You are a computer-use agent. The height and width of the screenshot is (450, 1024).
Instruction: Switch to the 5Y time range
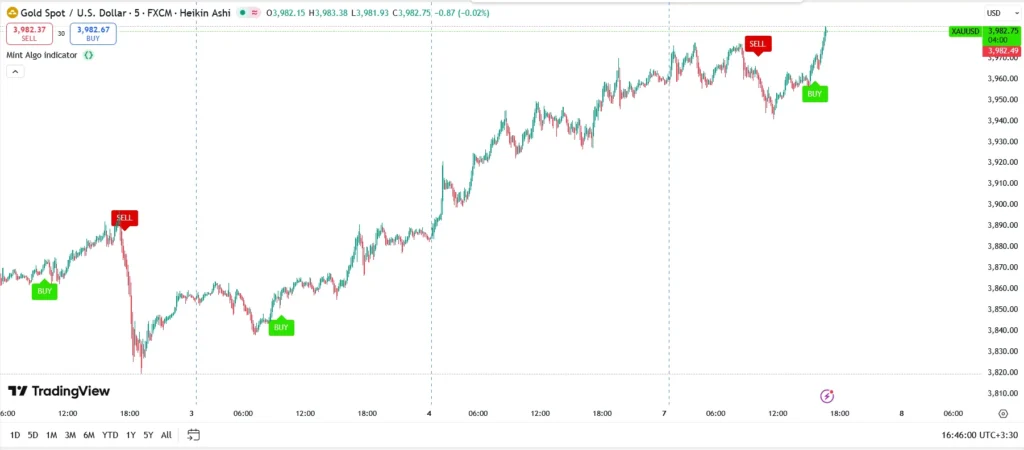pyautogui.click(x=148, y=435)
